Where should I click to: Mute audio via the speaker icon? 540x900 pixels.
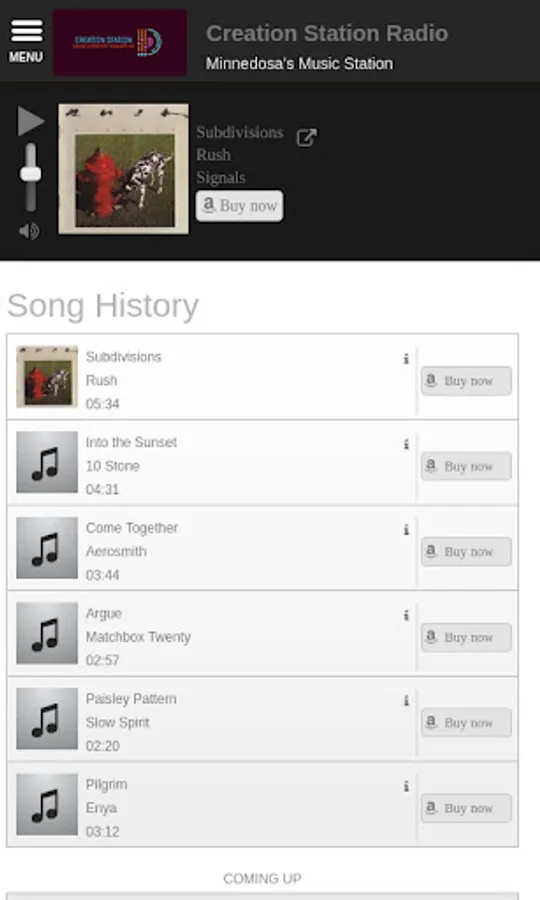pyautogui.click(x=29, y=231)
